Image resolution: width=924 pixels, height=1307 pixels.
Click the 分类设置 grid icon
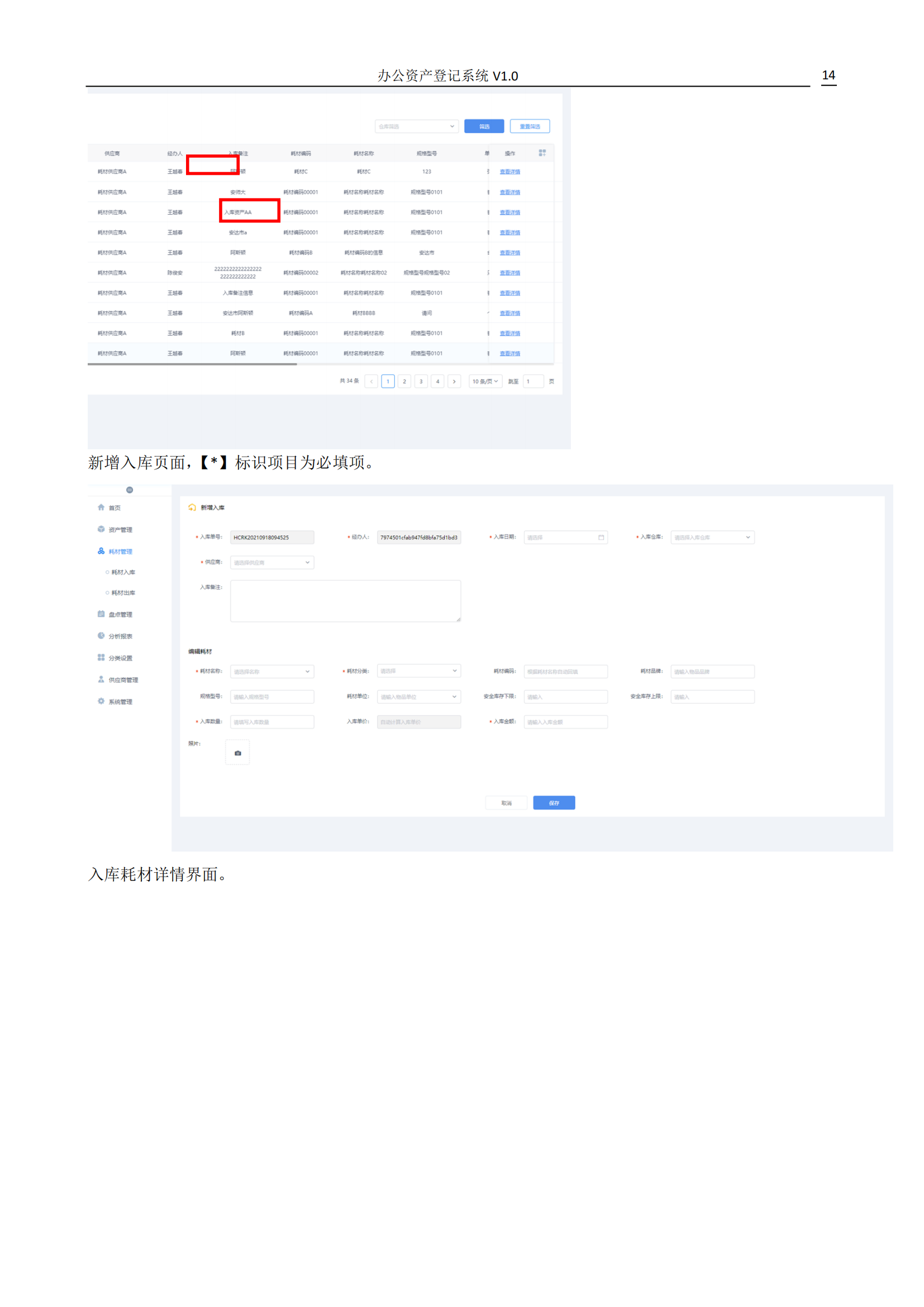pos(101,658)
